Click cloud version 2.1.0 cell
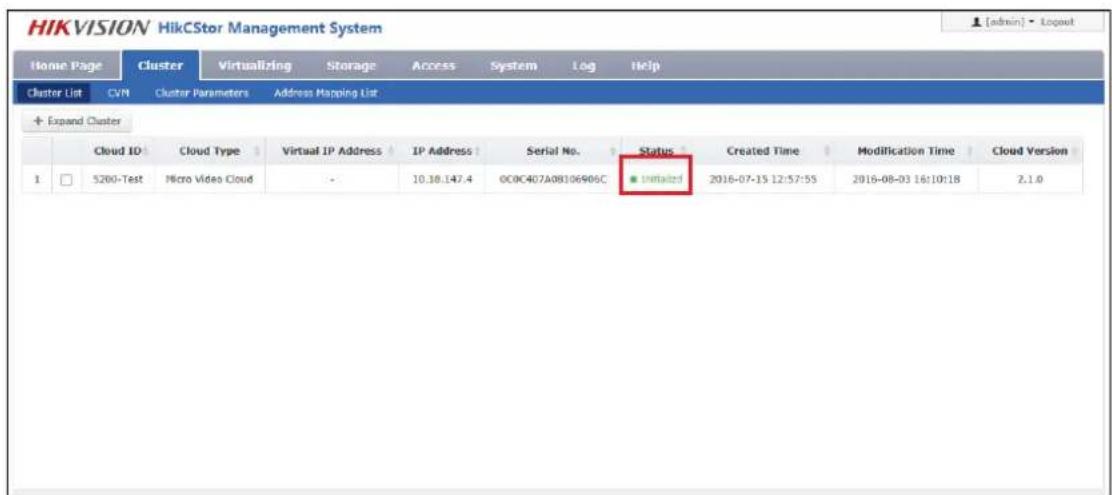The width and height of the screenshot is (1112, 495). [1030, 180]
